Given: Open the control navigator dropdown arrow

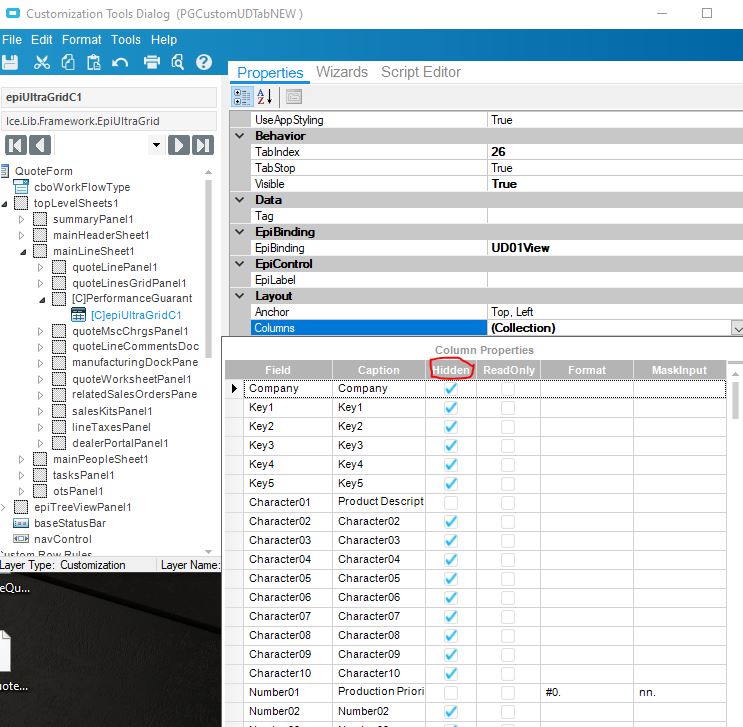Looking at the screenshot, I should [156, 145].
